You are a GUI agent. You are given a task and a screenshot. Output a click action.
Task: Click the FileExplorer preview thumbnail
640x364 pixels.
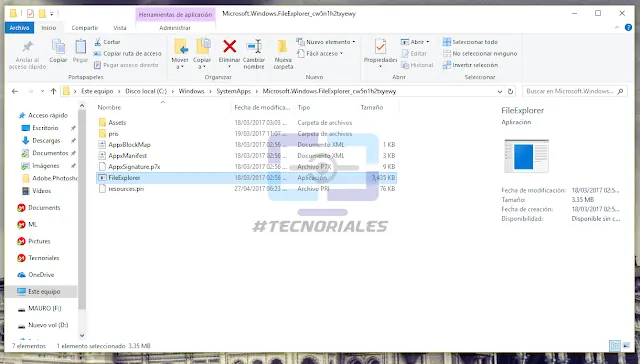click(527, 156)
